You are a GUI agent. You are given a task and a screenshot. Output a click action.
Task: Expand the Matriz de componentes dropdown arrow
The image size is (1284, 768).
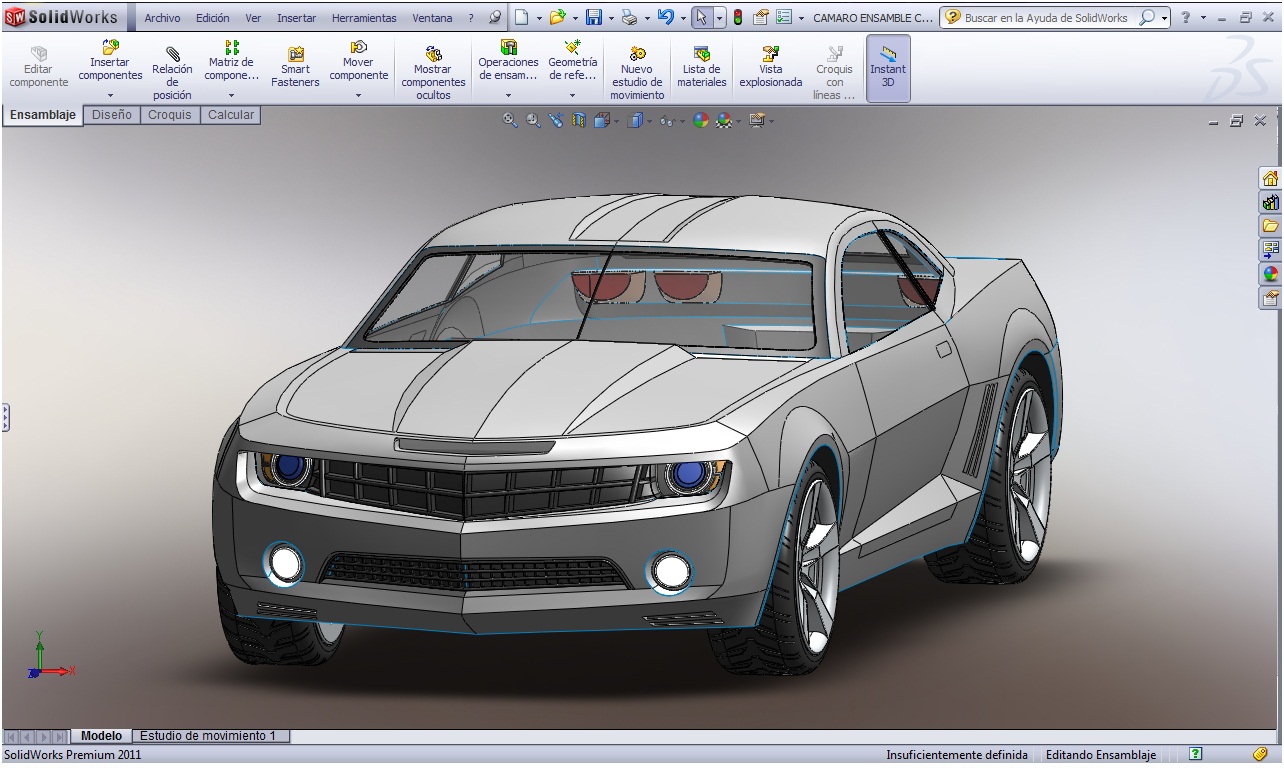click(232, 96)
